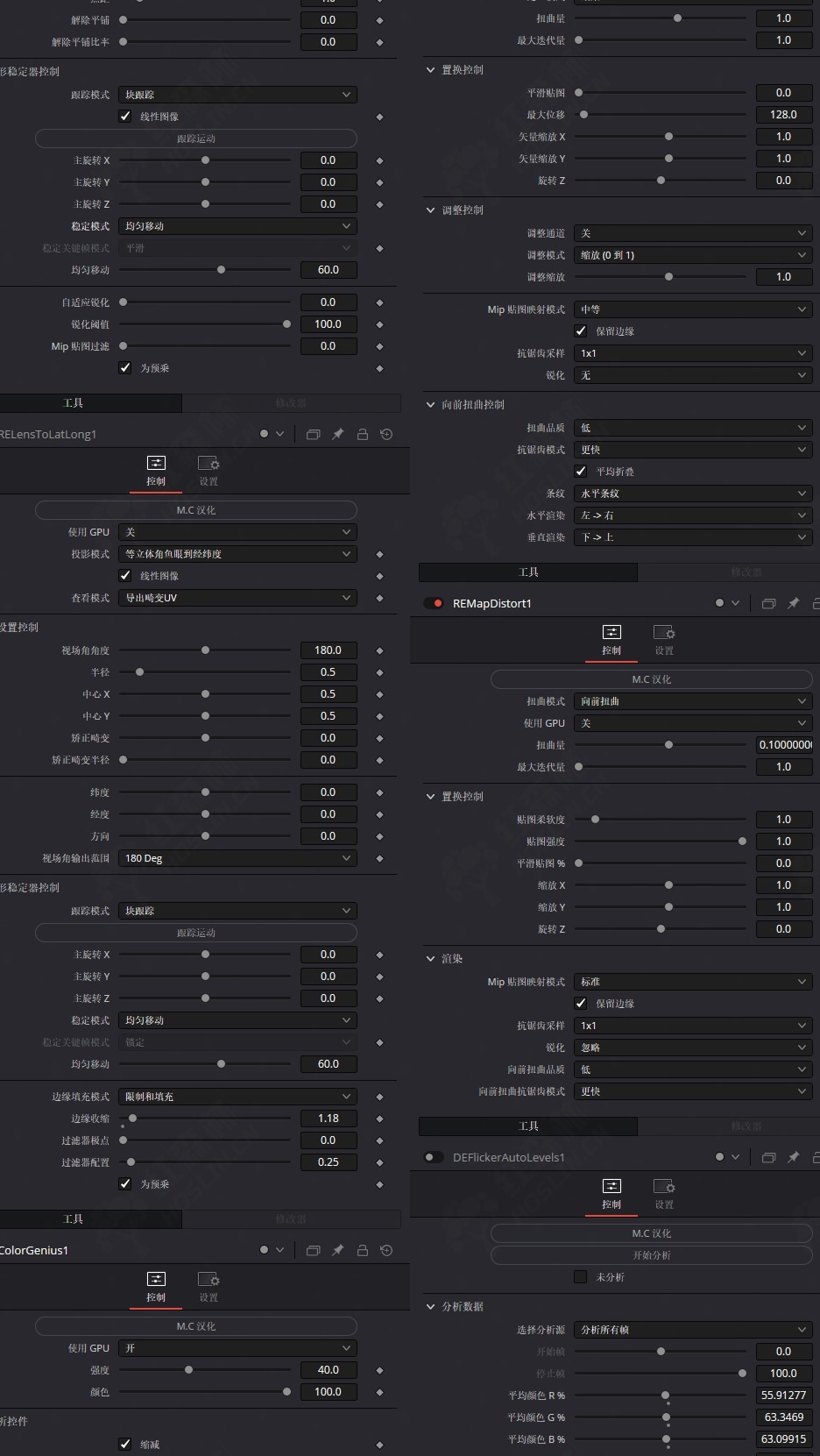Screen dimensions: 820x1456
Task: Toggle 平均折叠 checkbox
Action: [581, 472]
